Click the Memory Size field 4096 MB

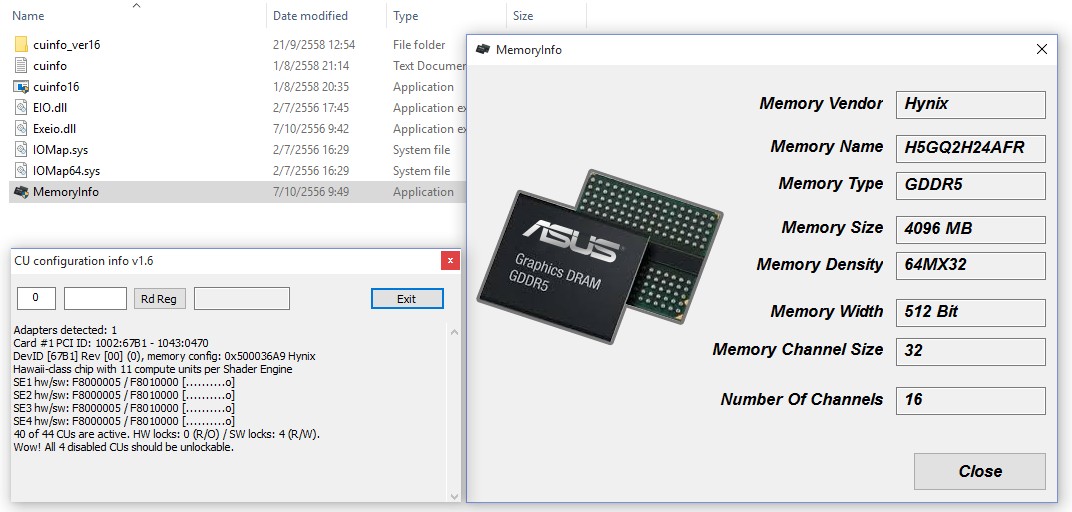point(971,230)
